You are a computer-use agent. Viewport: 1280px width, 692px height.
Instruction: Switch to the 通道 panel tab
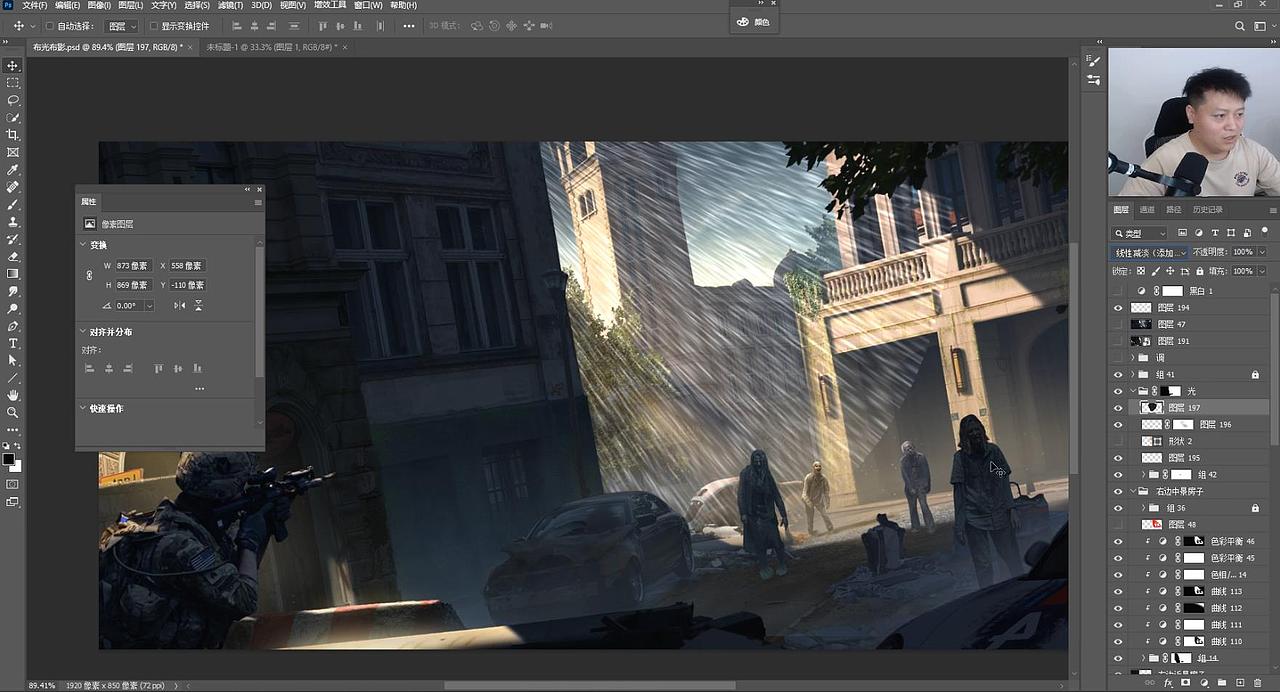[1147, 210]
